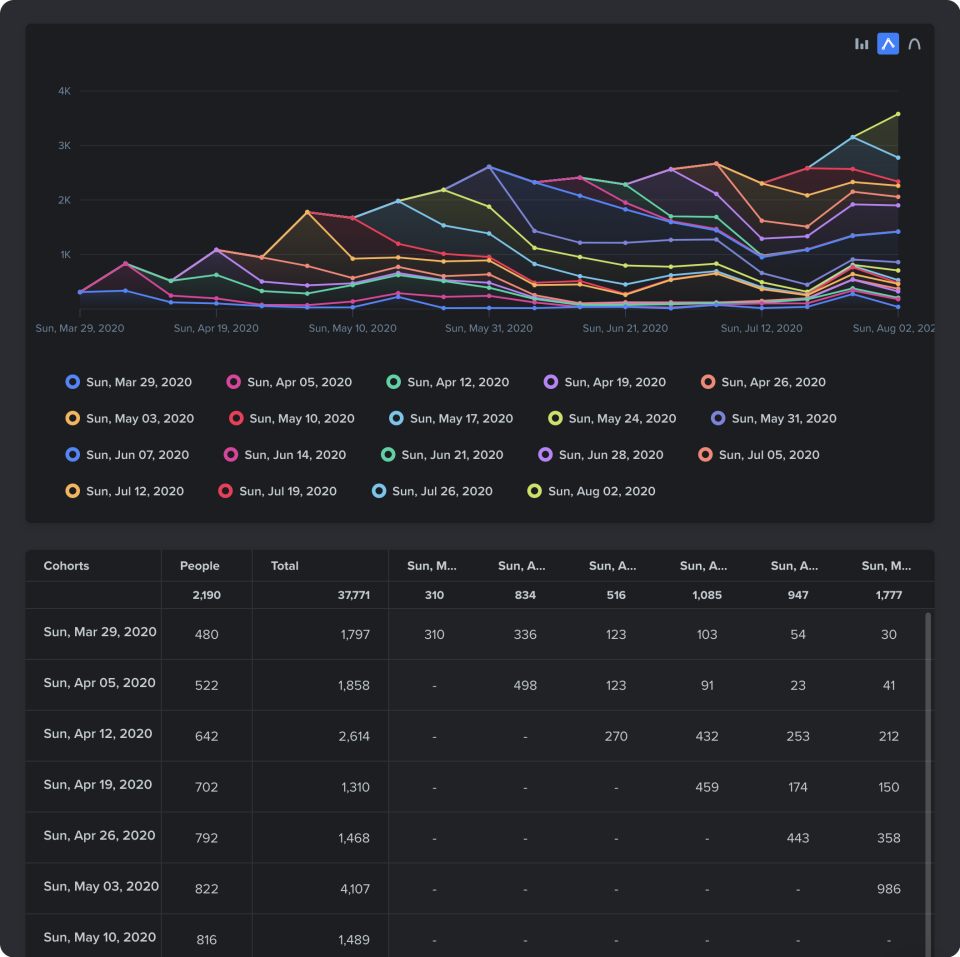
Task: Sort table by the Total column
Action: [x=284, y=566]
